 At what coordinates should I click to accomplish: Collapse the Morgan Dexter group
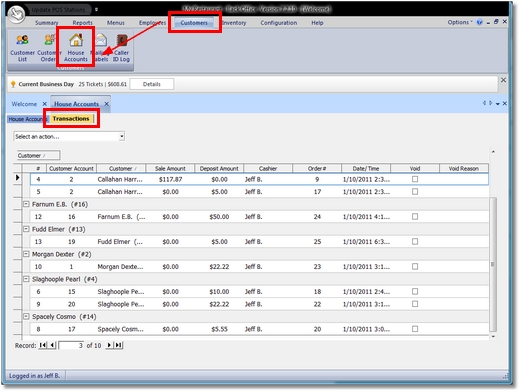tap(26, 254)
